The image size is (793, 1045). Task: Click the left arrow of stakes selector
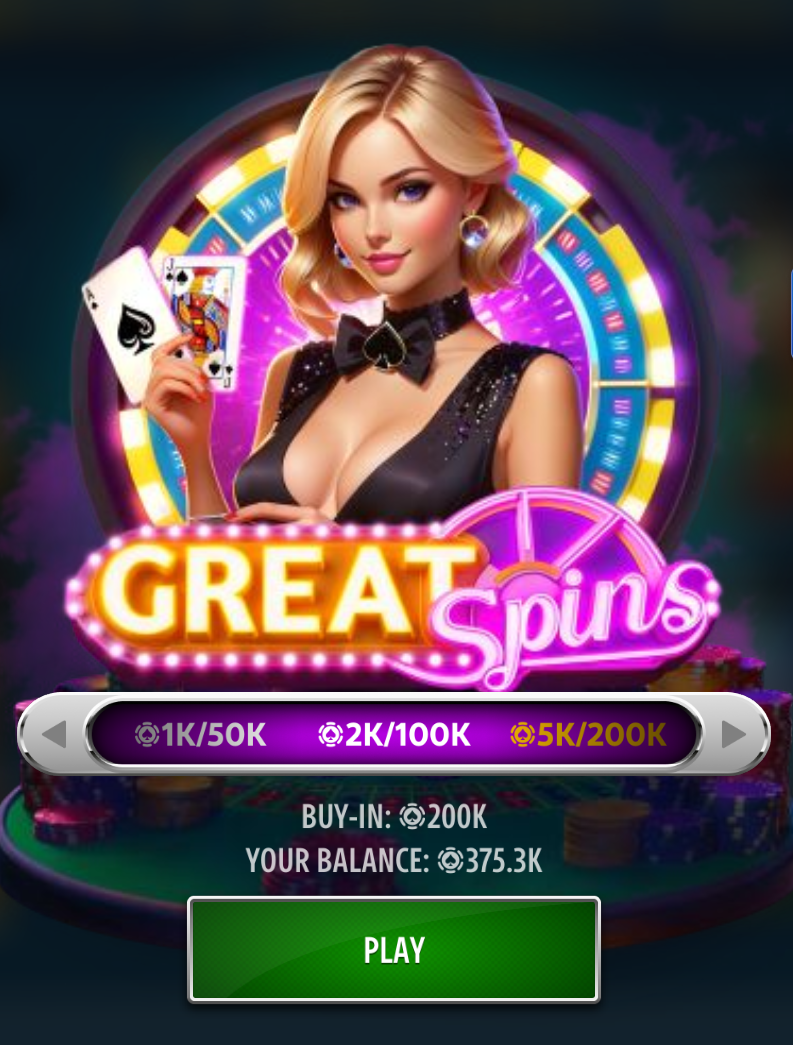point(54,734)
